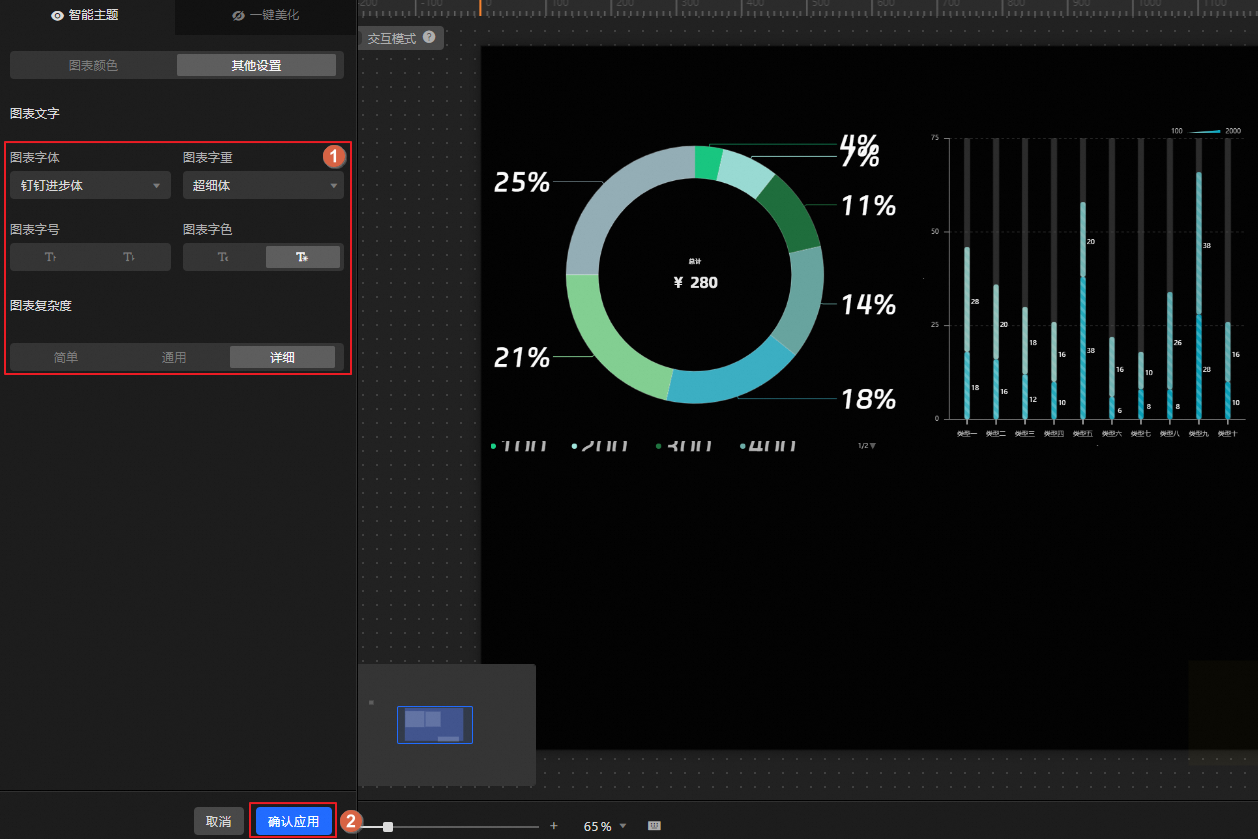1258x839 pixels.
Task: Click the slashed-eye icon on 一键美化 tab
Action: [238, 16]
